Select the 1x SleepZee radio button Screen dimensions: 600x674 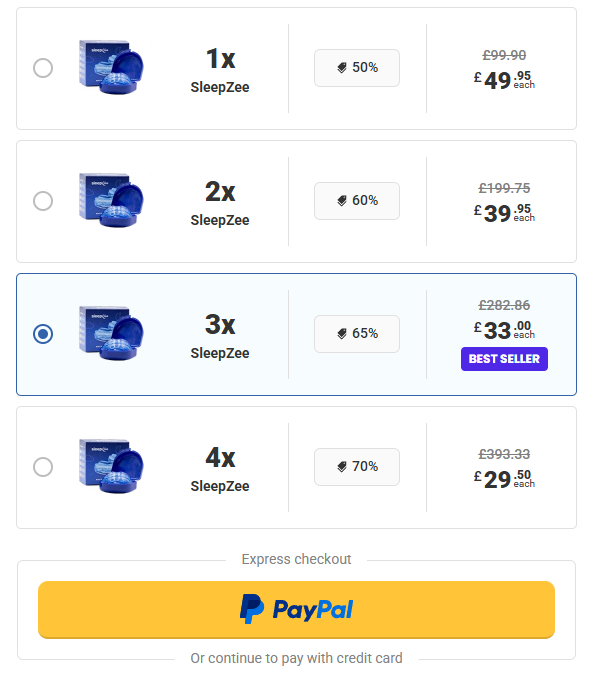(x=43, y=68)
